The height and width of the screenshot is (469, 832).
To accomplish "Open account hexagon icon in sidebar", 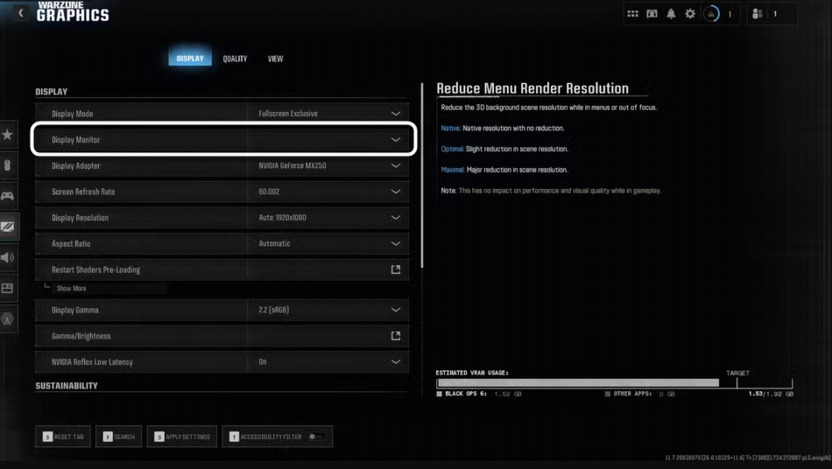I will click(x=7, y=319).
